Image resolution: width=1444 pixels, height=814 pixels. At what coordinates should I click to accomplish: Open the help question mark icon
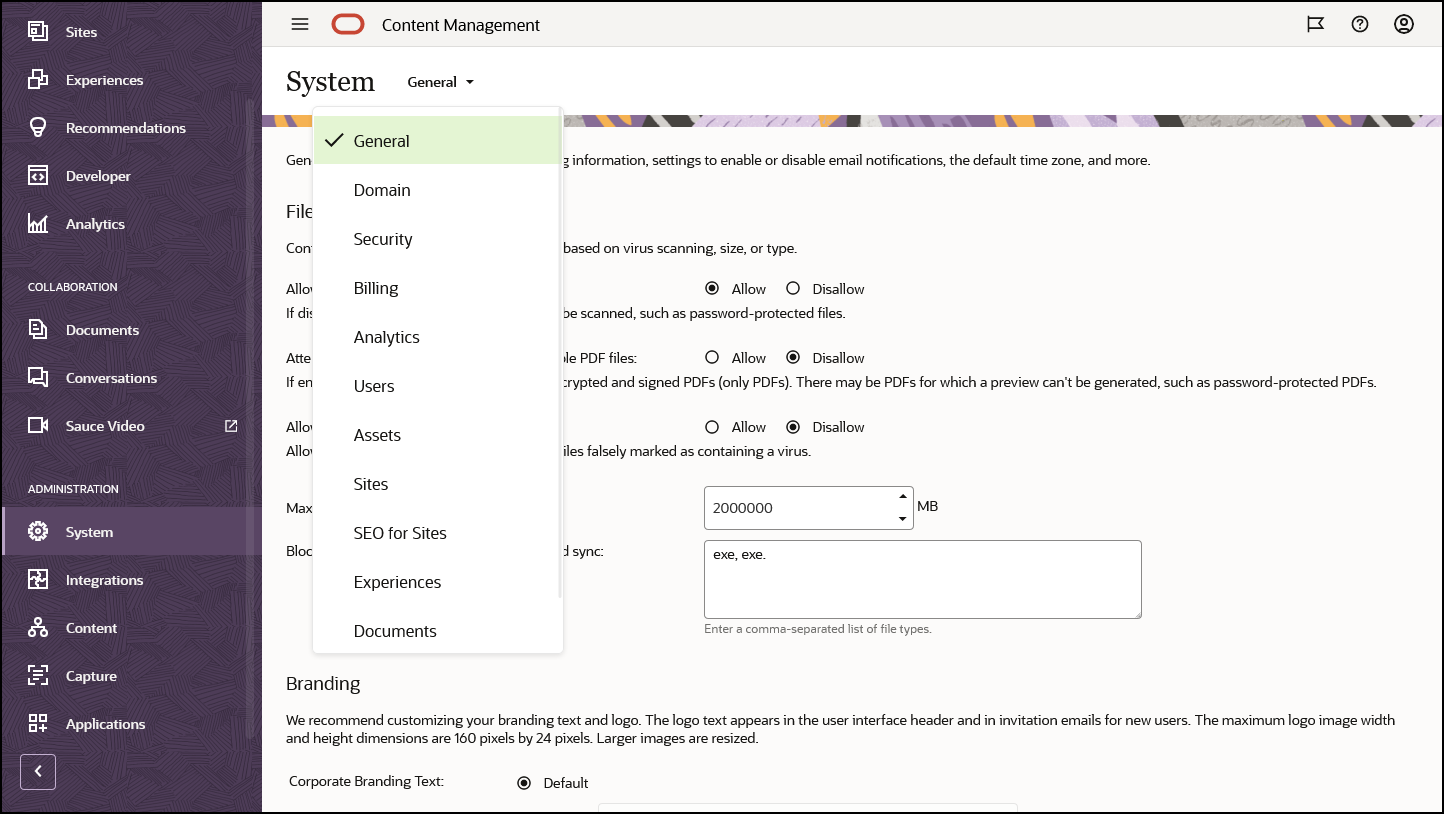pos(1360,25)
